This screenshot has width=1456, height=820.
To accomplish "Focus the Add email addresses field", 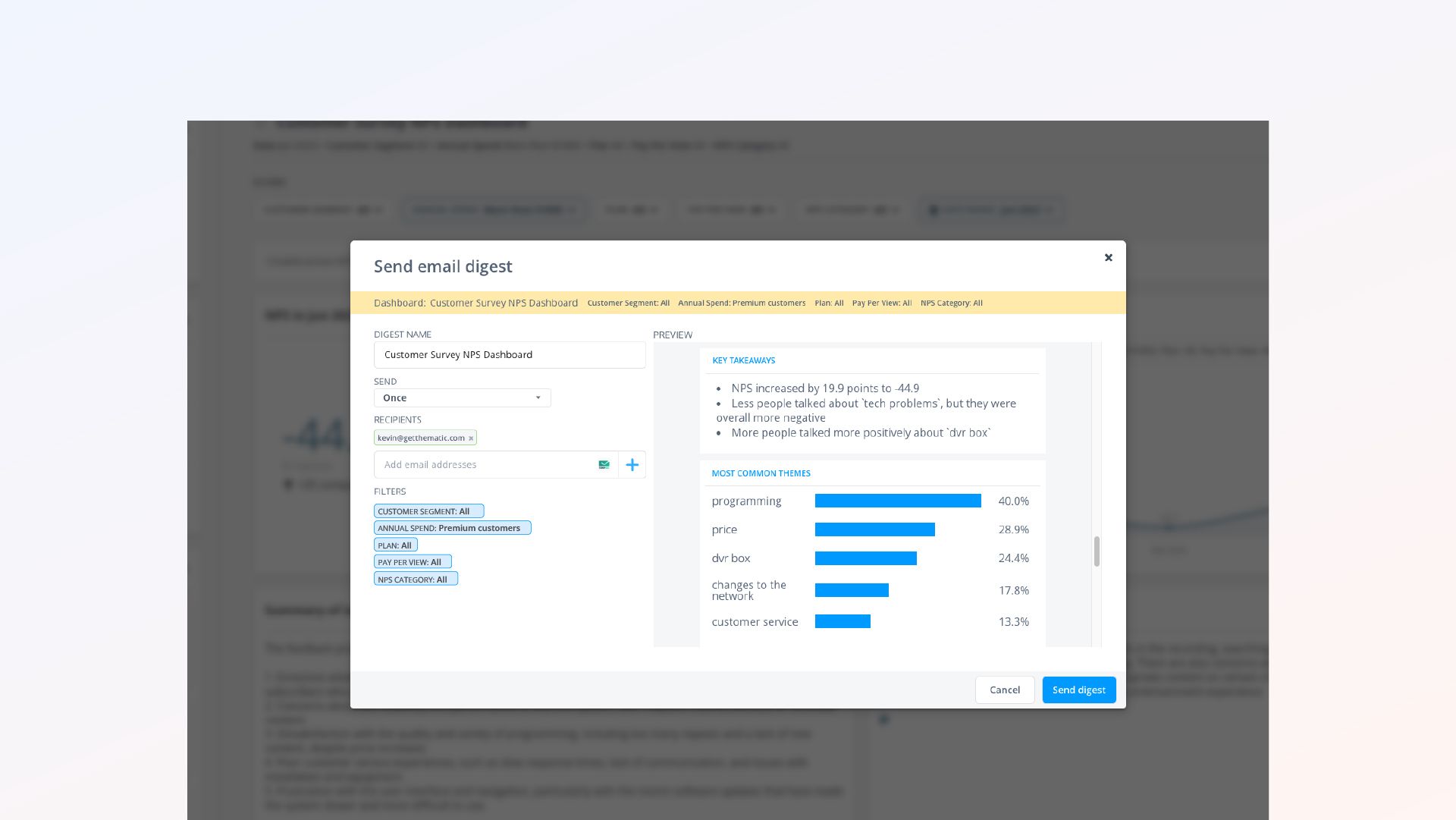I will coord(485,465).
